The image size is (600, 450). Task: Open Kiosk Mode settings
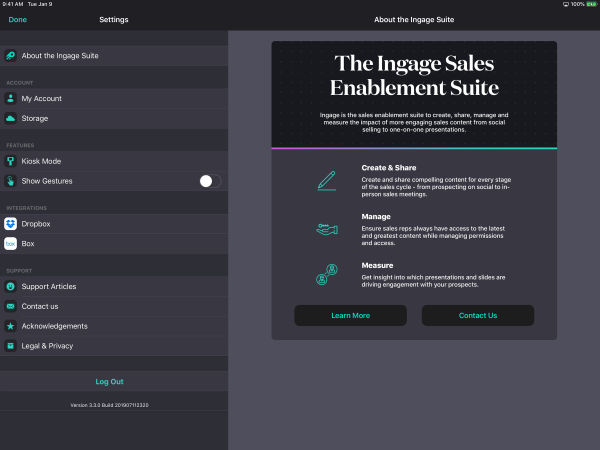(x=114, y=161)
